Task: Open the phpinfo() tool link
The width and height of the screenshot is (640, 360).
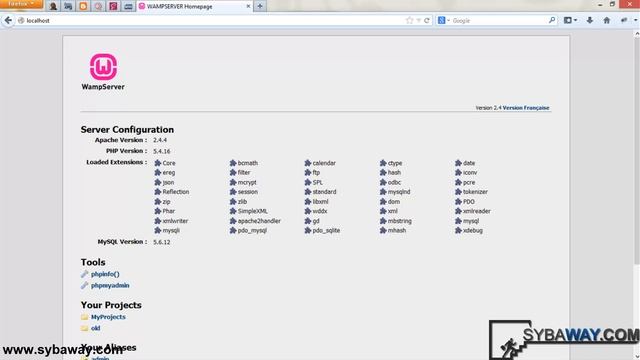Action: [x=105, y=274]
